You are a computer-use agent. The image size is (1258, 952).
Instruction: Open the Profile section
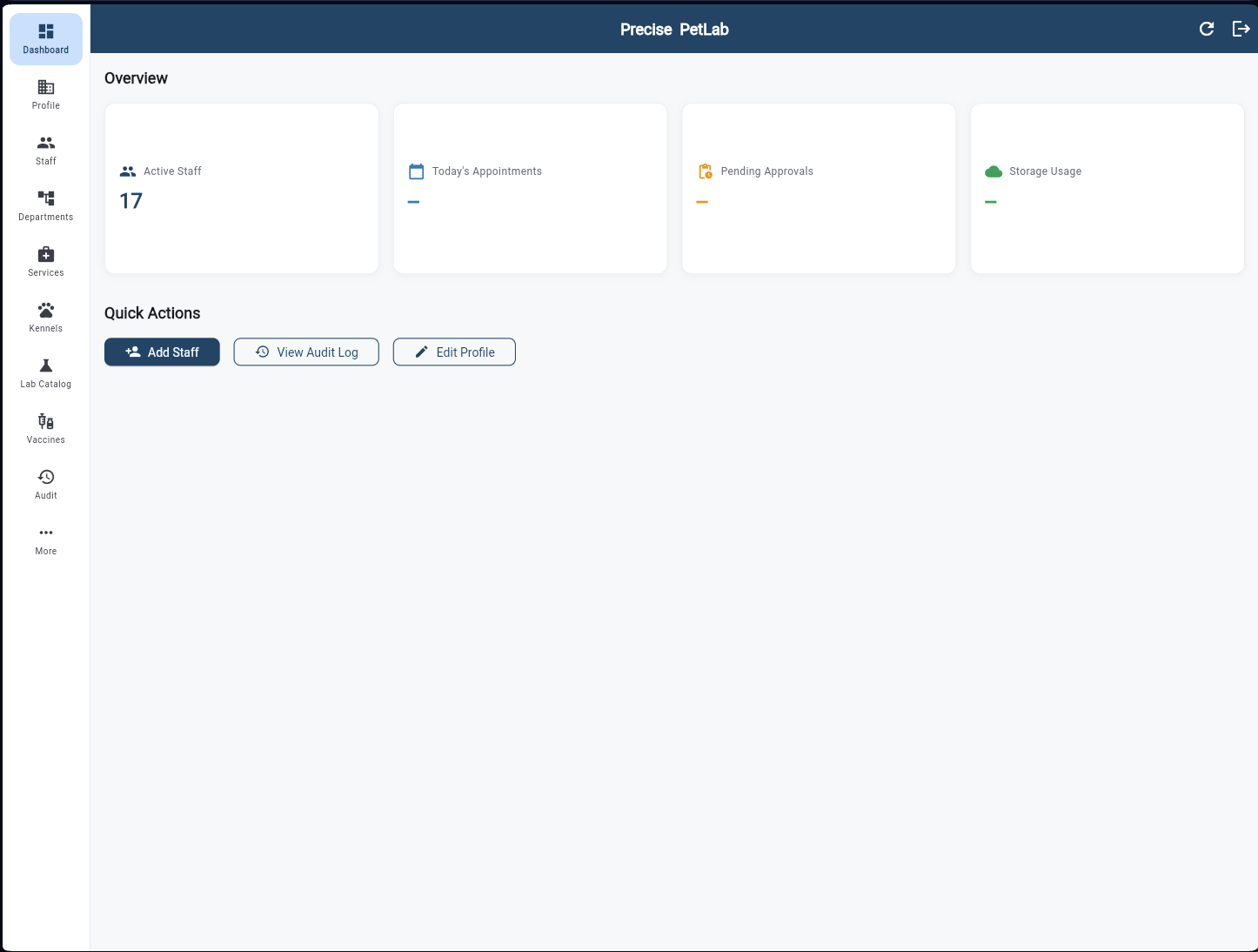coord(45,93)
